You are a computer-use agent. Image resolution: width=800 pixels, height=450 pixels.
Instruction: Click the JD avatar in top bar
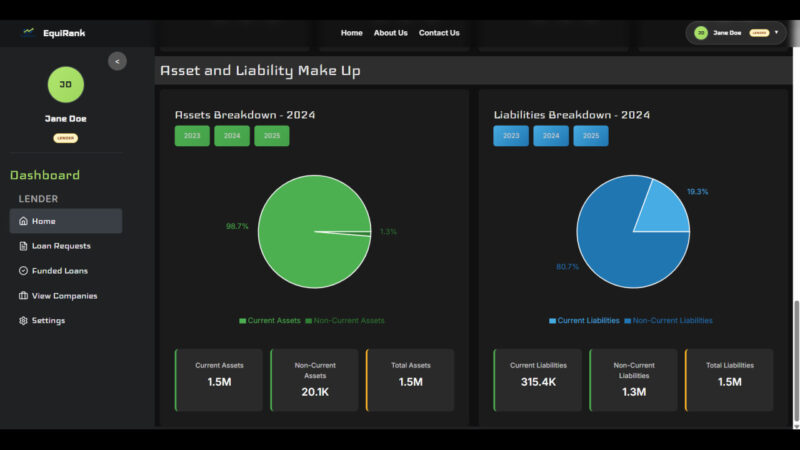tap(701, 33)
